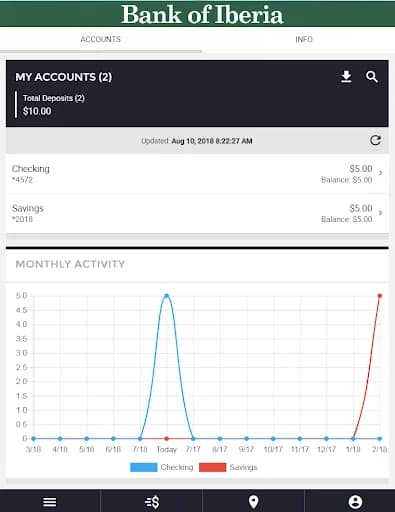395x512 pixels.
Task: Open the profile icon in the bottom bar
Action: (x=355, y=502)
